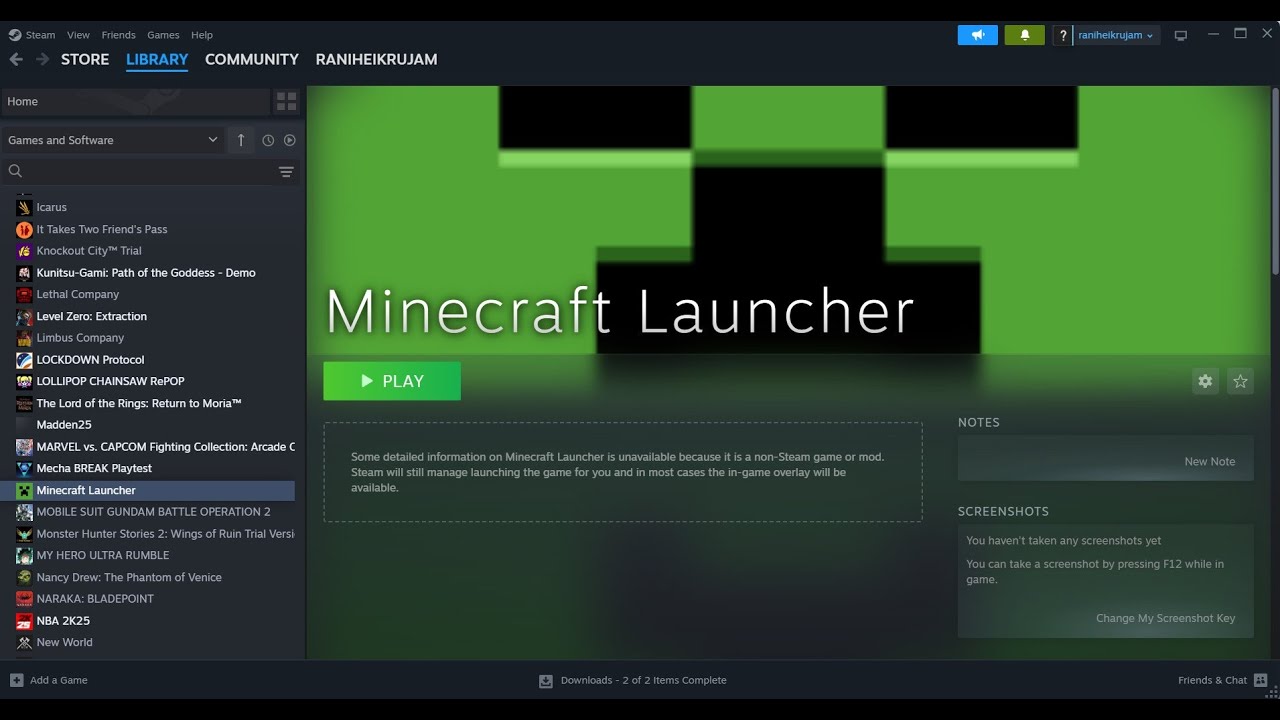Open the Friends menu
Viewport: 1280px width, 720px height.
click(x=118, y=34)
